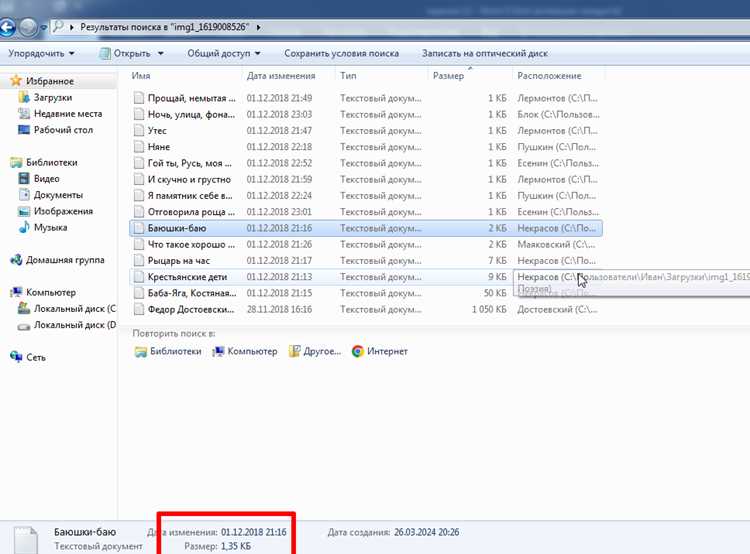
Task: Sort by Размер column header
Action: click(x=448, y=76)
